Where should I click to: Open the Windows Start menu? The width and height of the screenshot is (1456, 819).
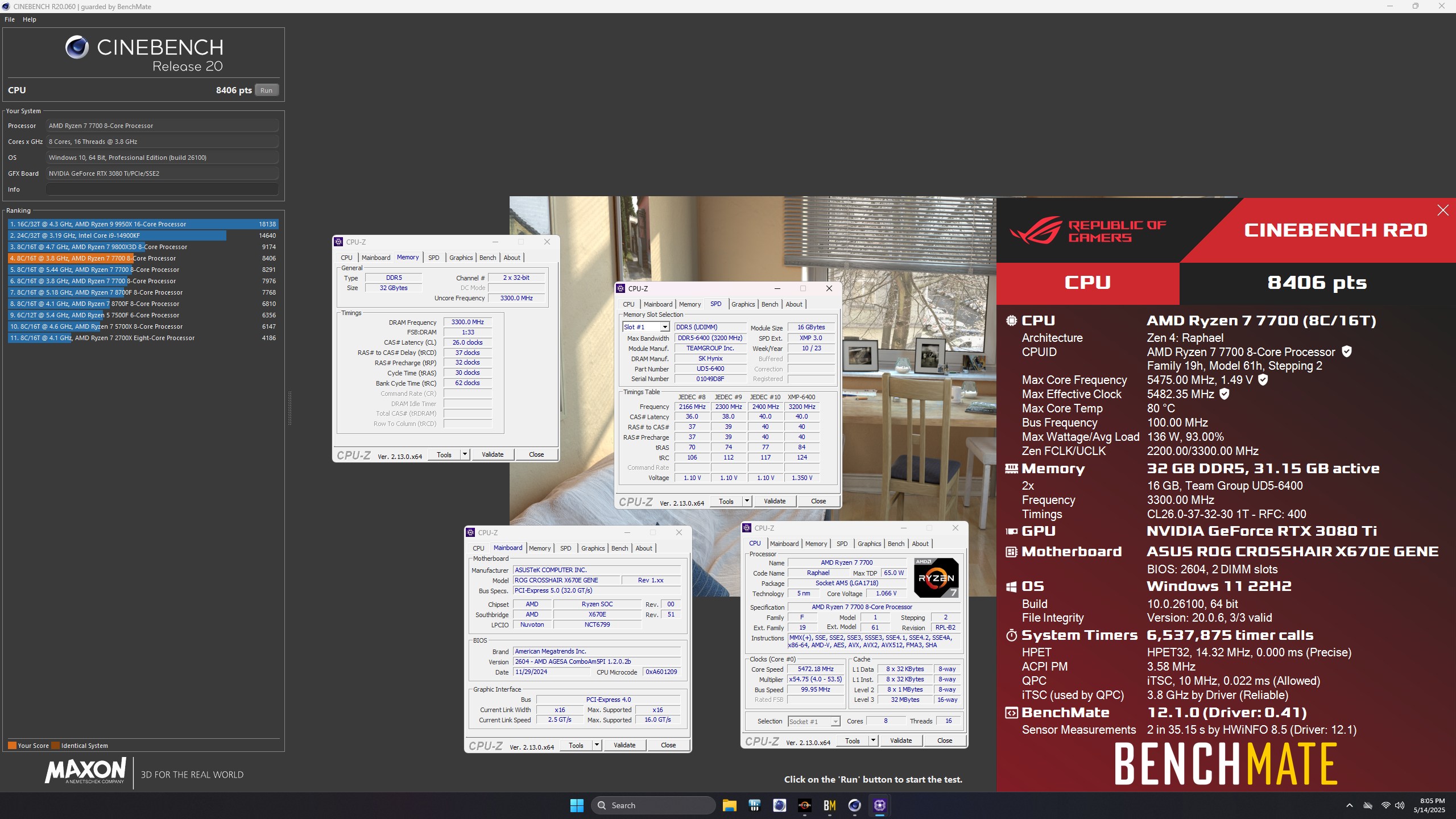click(577, 805)
